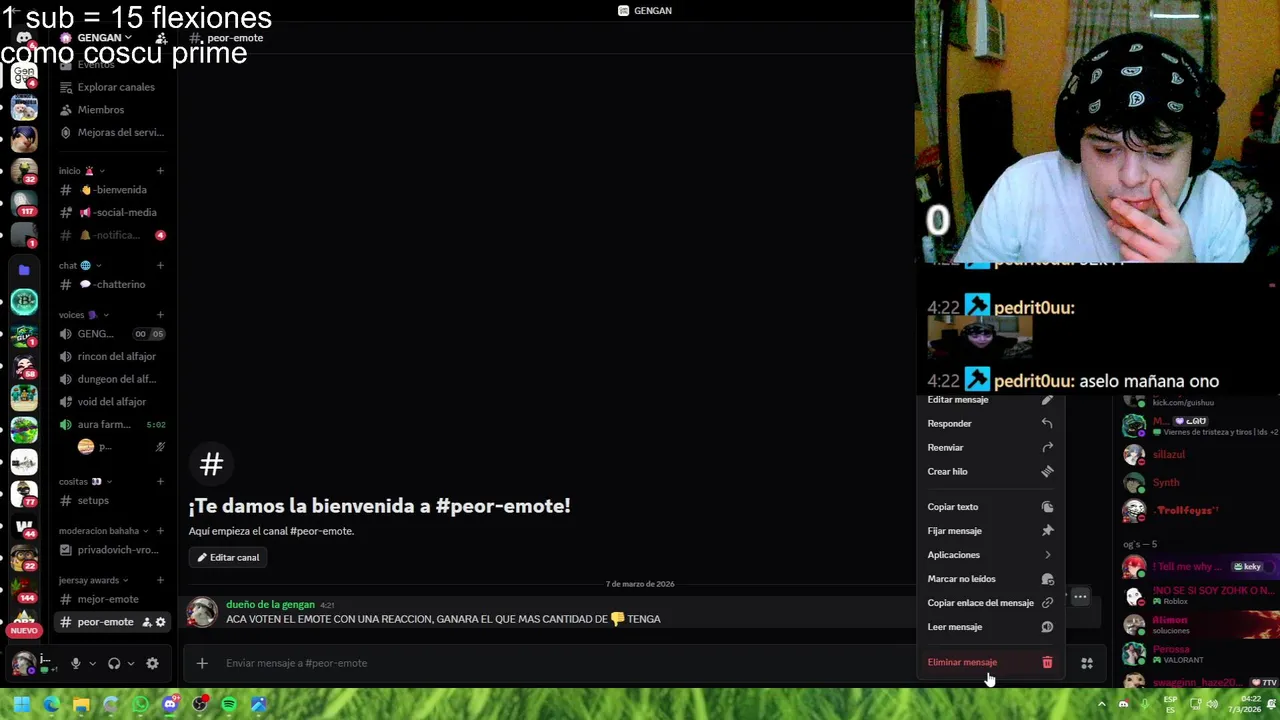Select Reenviar from context menu

pos(991,447)
